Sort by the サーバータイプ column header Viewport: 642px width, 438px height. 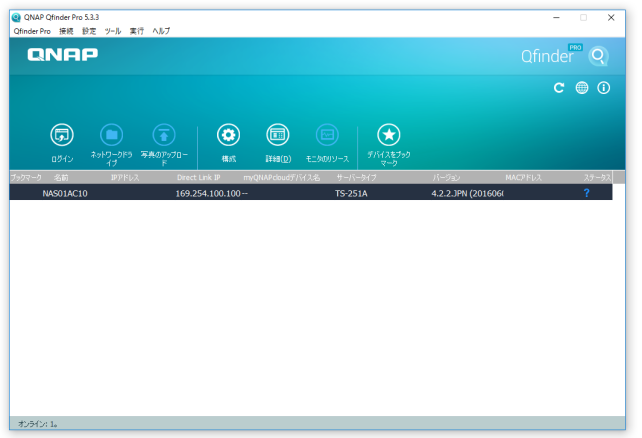tap(356, 178)
